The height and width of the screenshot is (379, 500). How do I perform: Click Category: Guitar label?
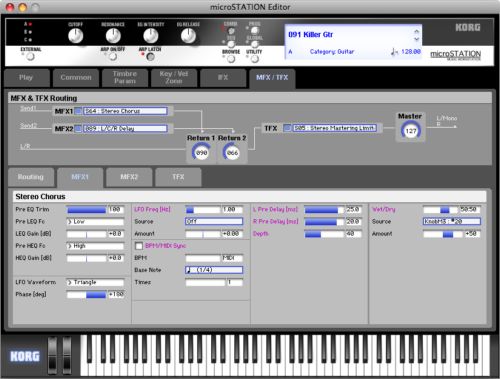click(x=332, y=52)
